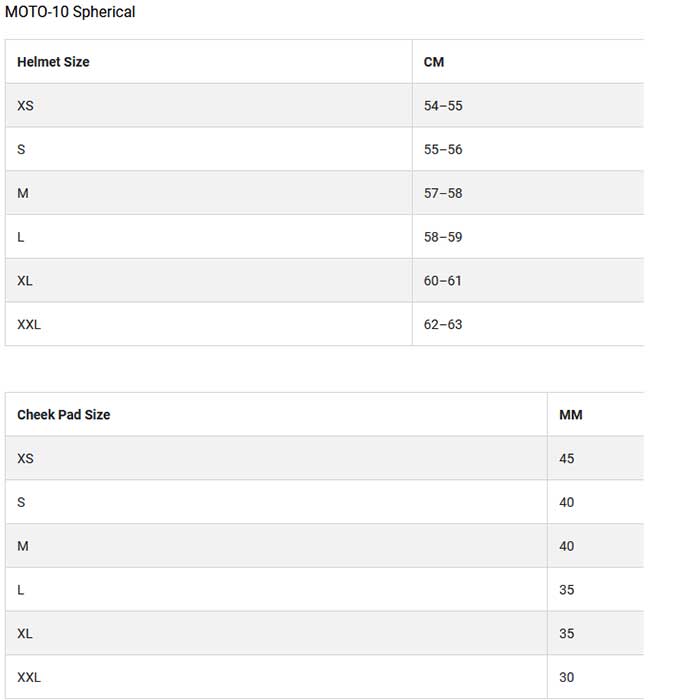This screenshot has width=700, height=700.
Task: Click the MM column header
Action: (571, 415)
